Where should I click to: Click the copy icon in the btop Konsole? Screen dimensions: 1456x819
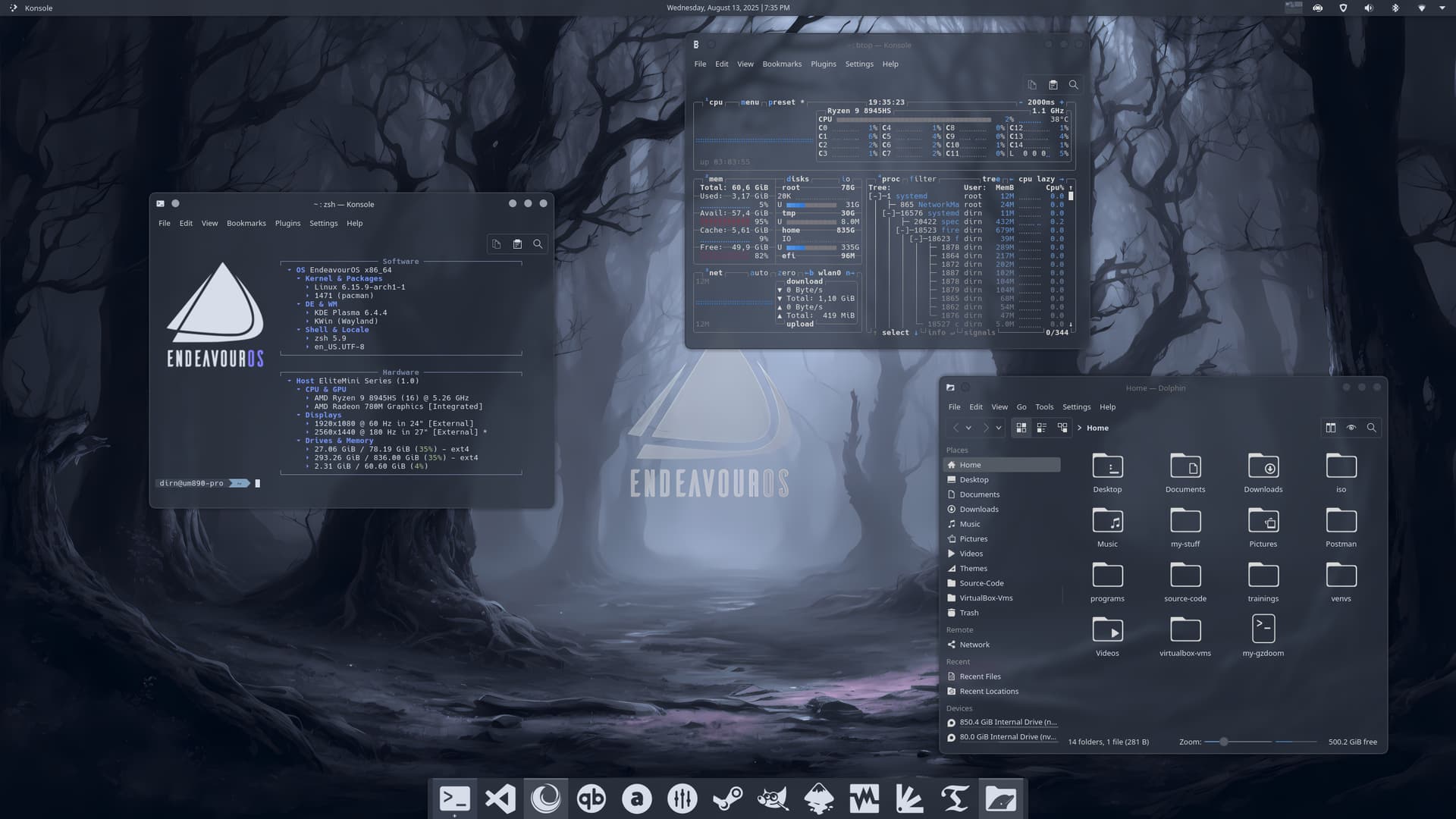click(1032, 85)
